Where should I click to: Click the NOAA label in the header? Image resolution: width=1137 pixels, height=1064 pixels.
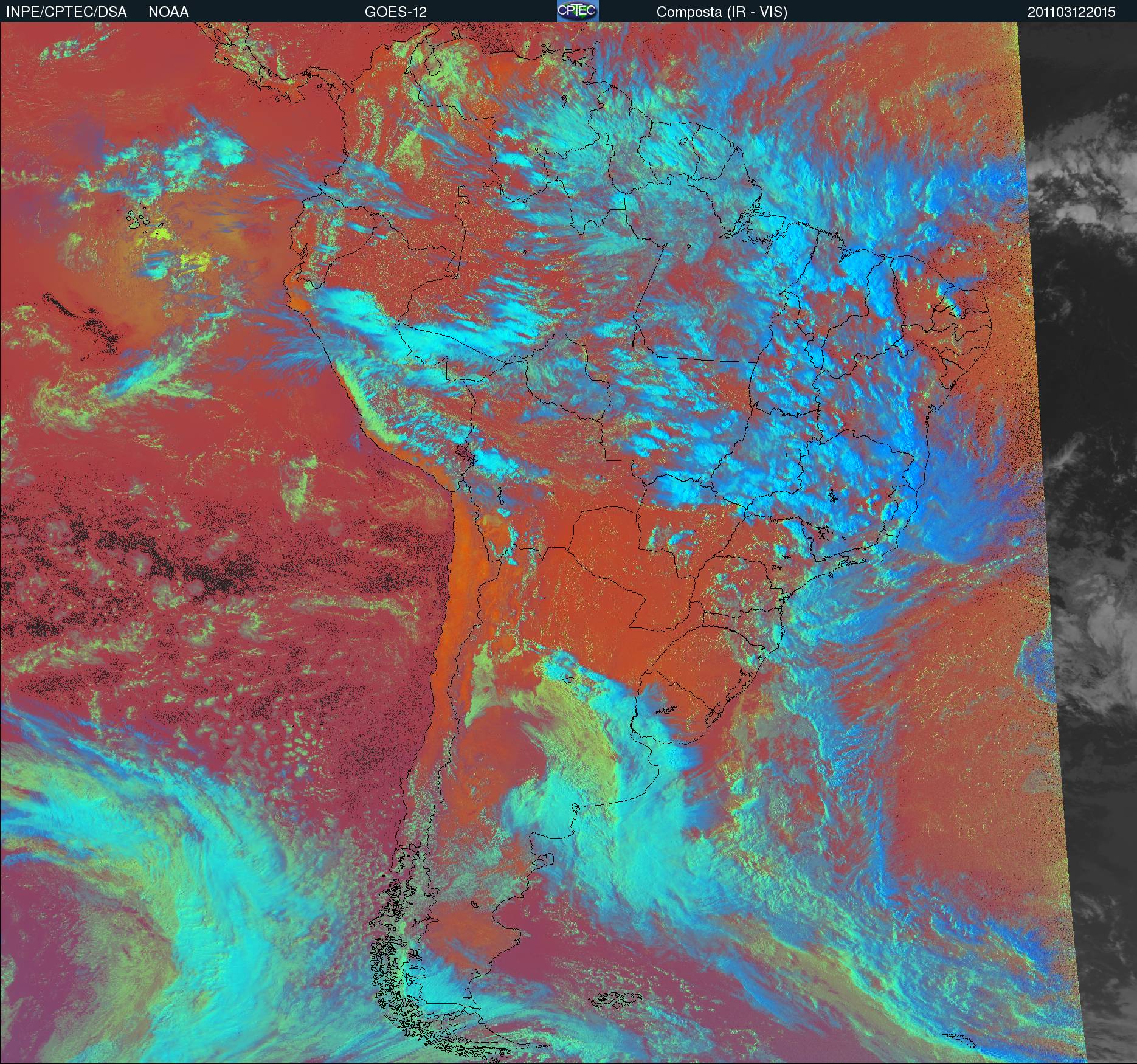point(168,12)
